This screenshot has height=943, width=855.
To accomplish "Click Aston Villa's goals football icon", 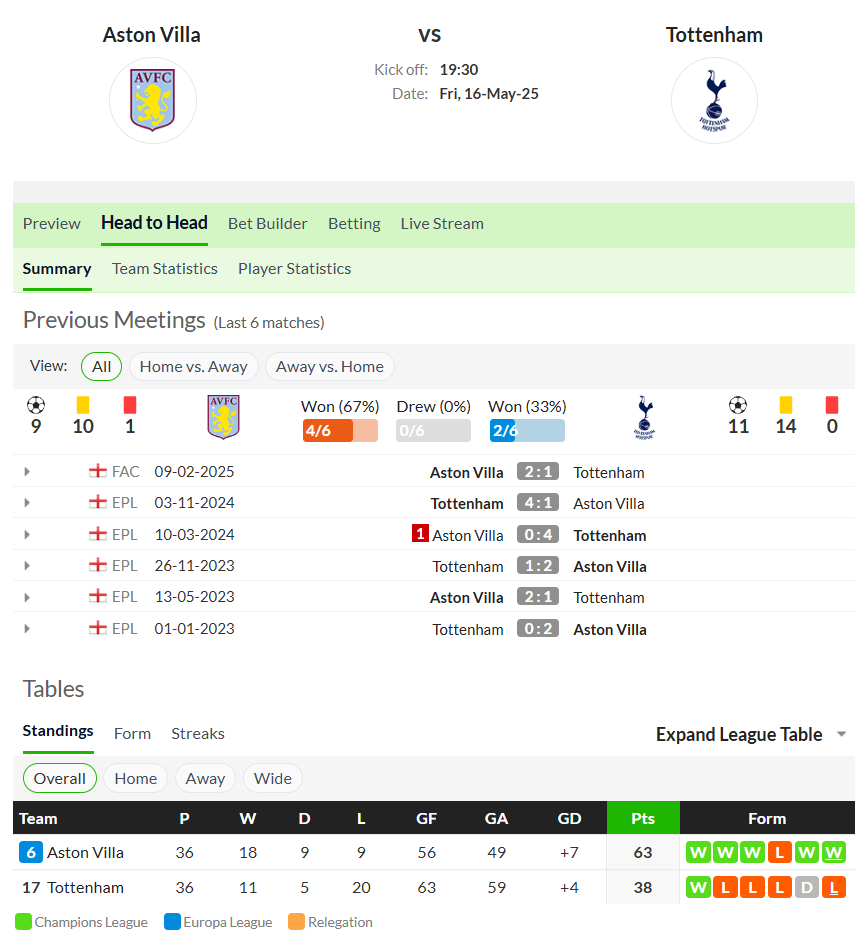I will coord(36,405).
